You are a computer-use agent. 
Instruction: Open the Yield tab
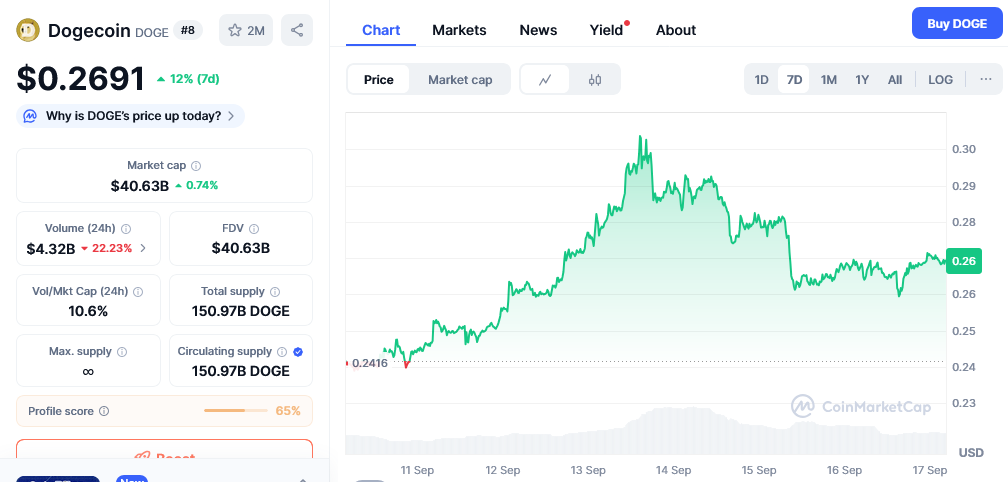[x=607, y=30]
